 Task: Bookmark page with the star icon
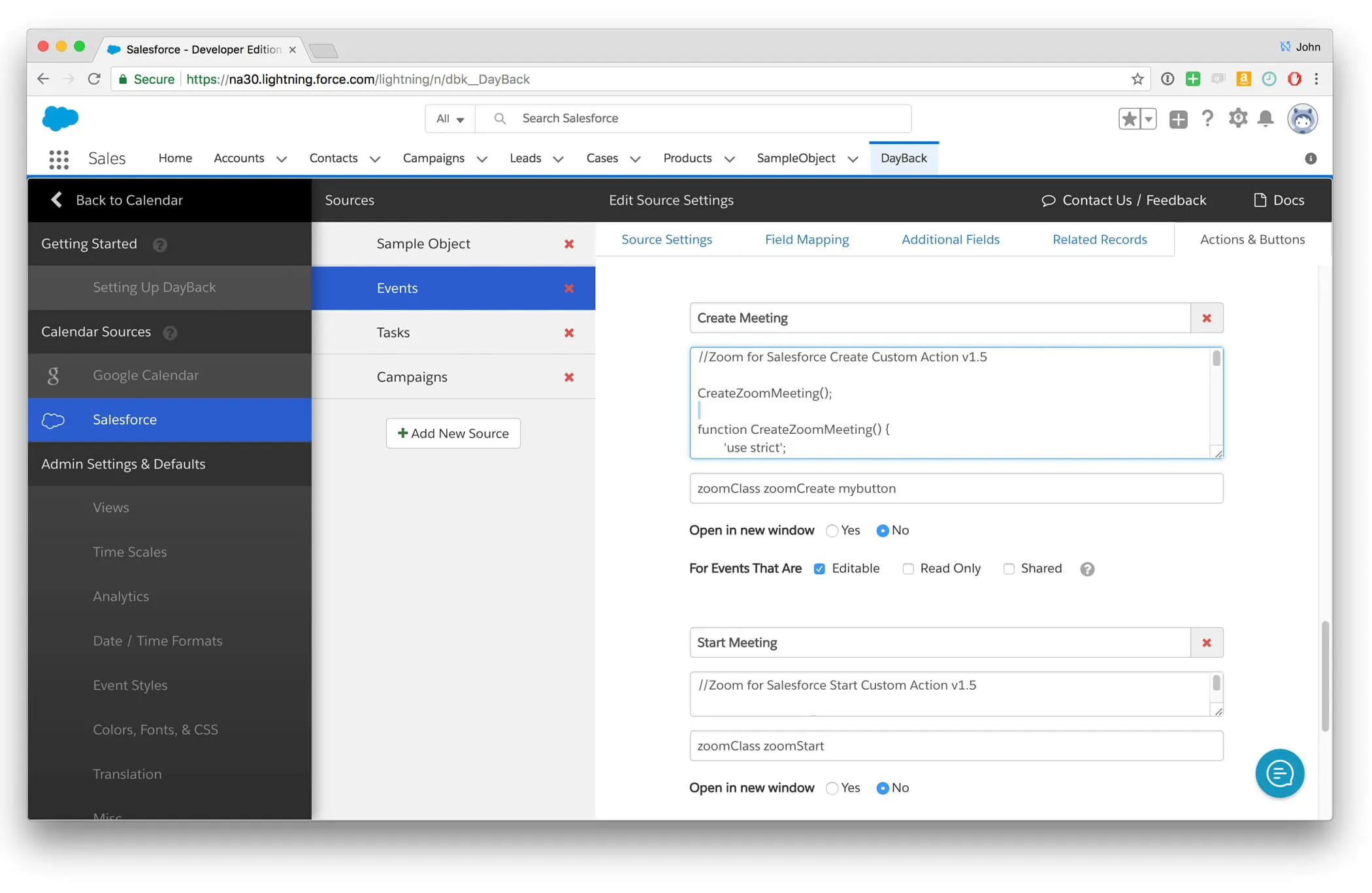(1137, 79)
